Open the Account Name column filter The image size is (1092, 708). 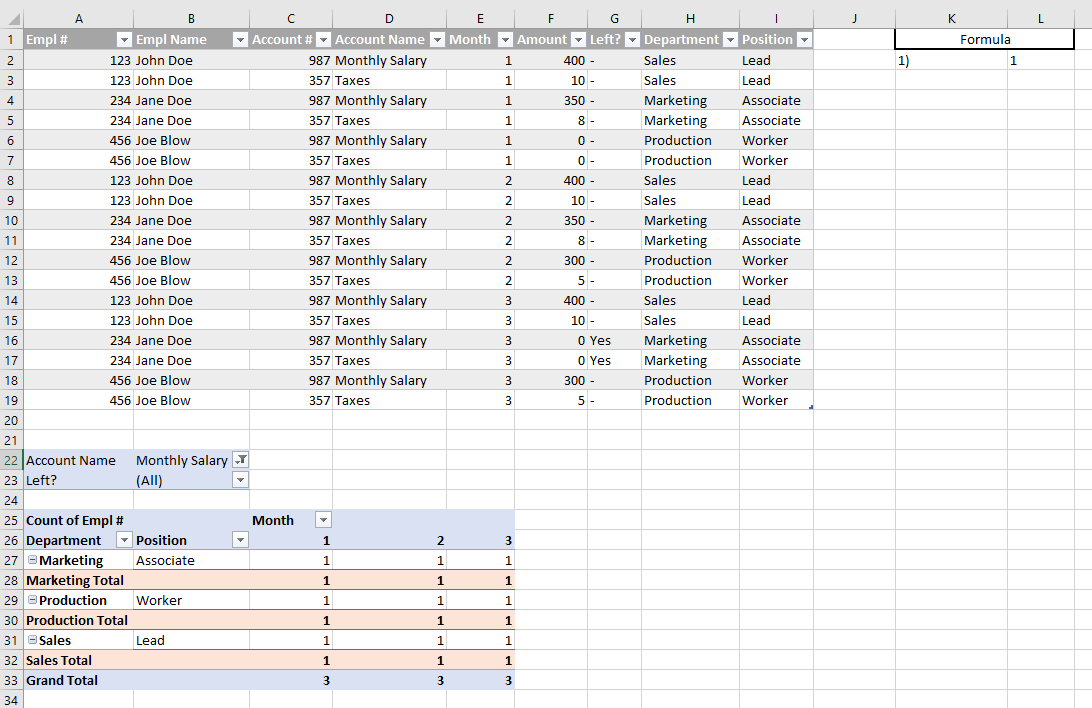pos(438,39)
